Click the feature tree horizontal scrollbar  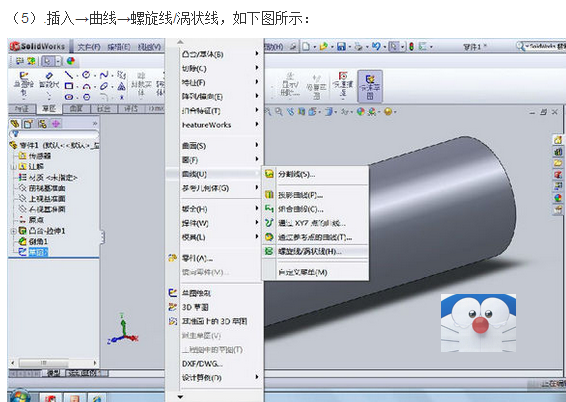54,362
